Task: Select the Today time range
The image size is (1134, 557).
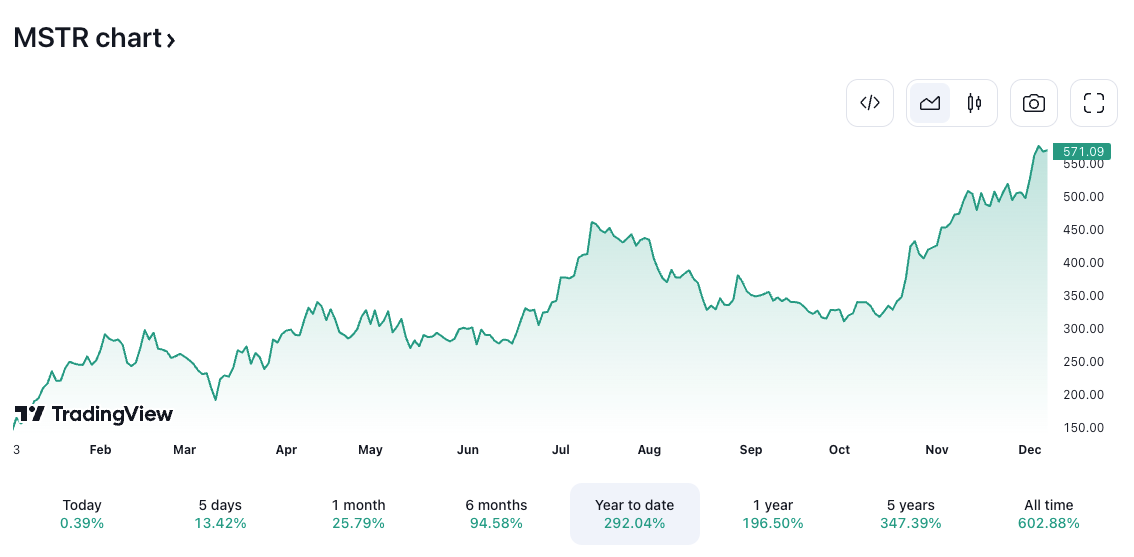Action: [82, 514]
